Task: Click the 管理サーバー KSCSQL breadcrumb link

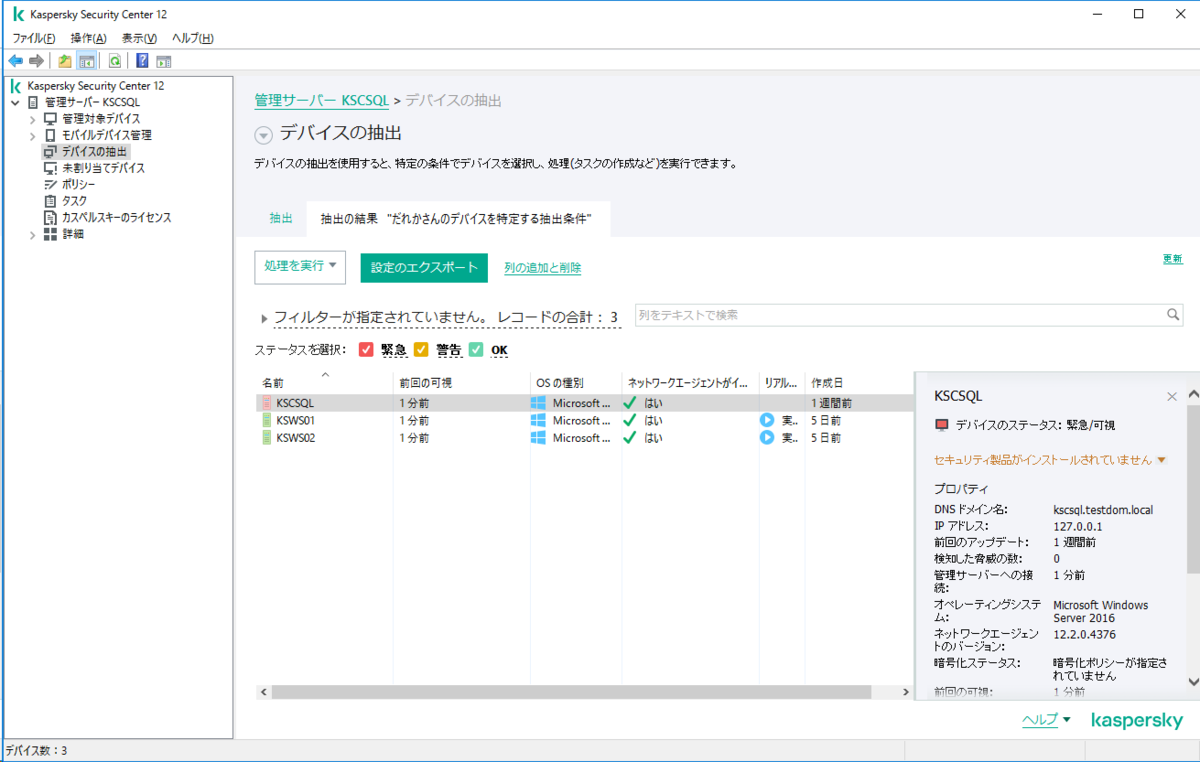Action: 321,100
